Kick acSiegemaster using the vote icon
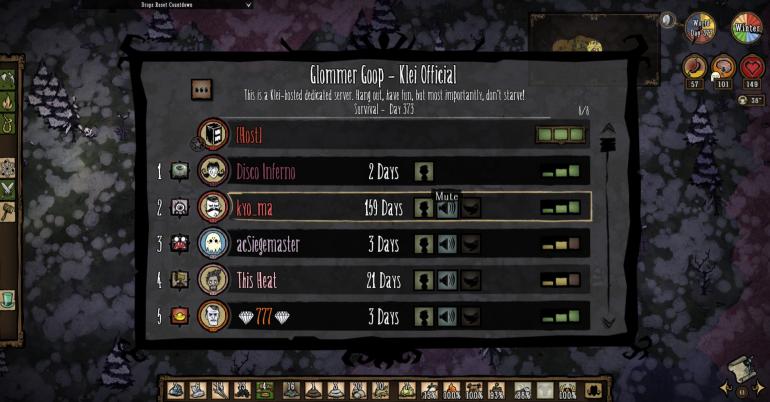Image resolution: width=770 pixels, height=402 pixels. (470, 244)
